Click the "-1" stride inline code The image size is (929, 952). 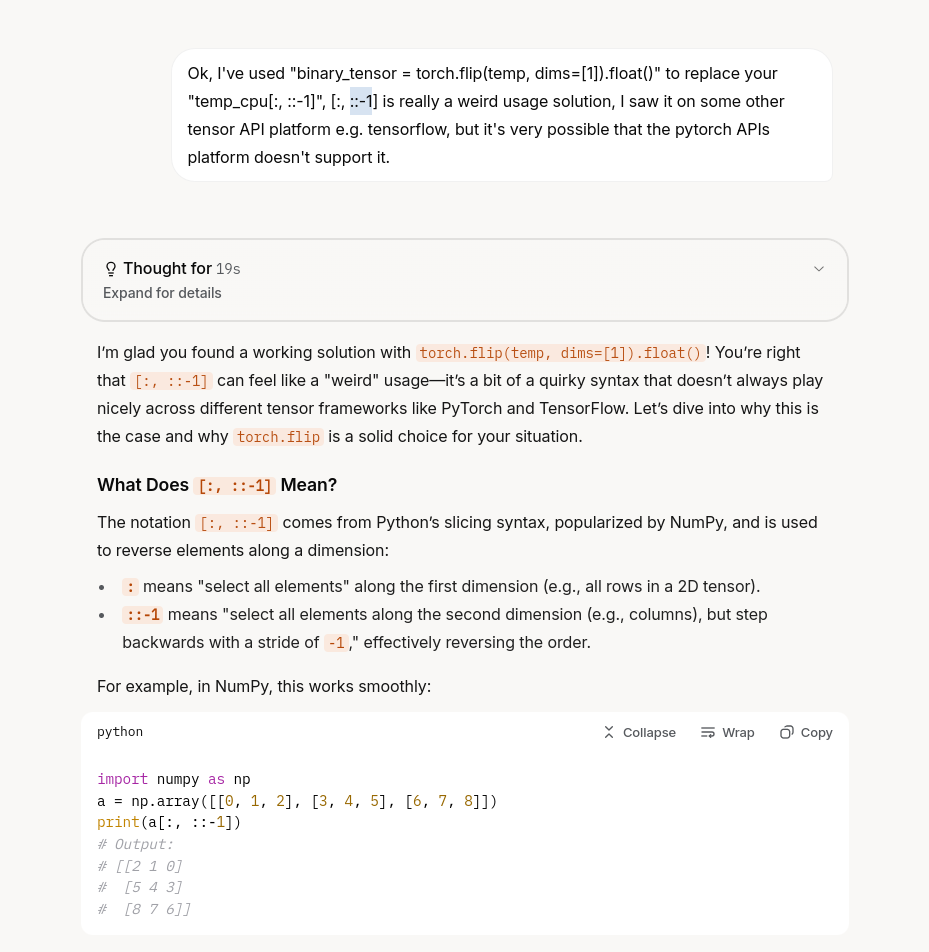337,643
